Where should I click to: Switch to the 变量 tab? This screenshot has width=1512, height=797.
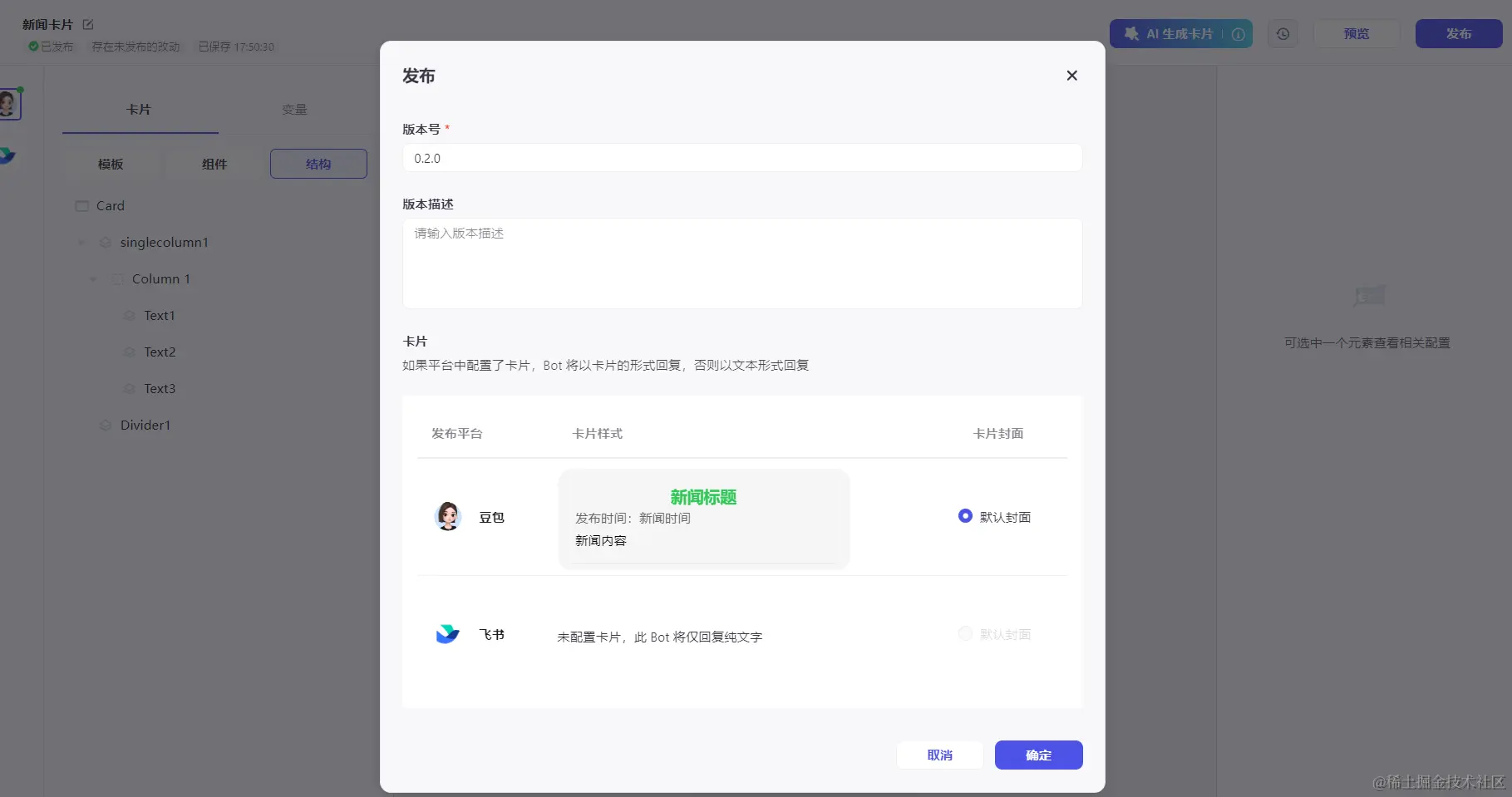294,110
